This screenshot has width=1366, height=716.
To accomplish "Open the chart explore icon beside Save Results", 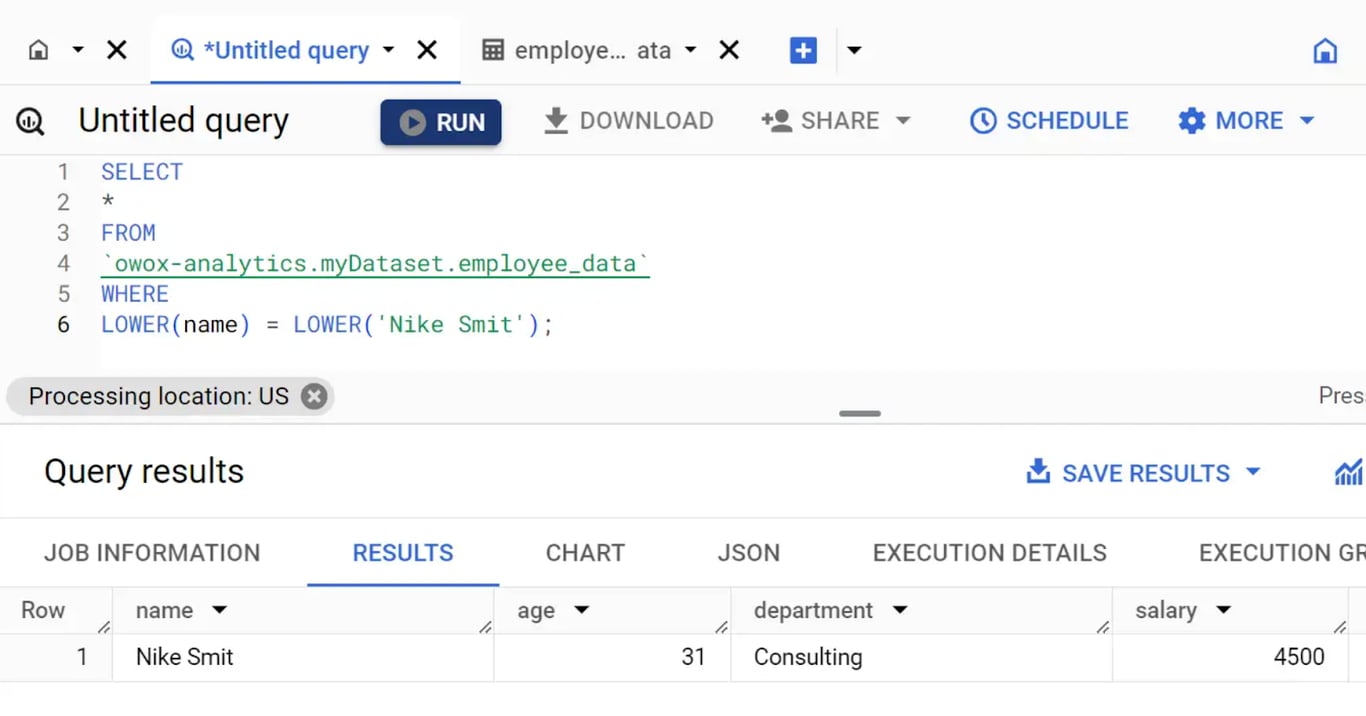I will 1349,472.
